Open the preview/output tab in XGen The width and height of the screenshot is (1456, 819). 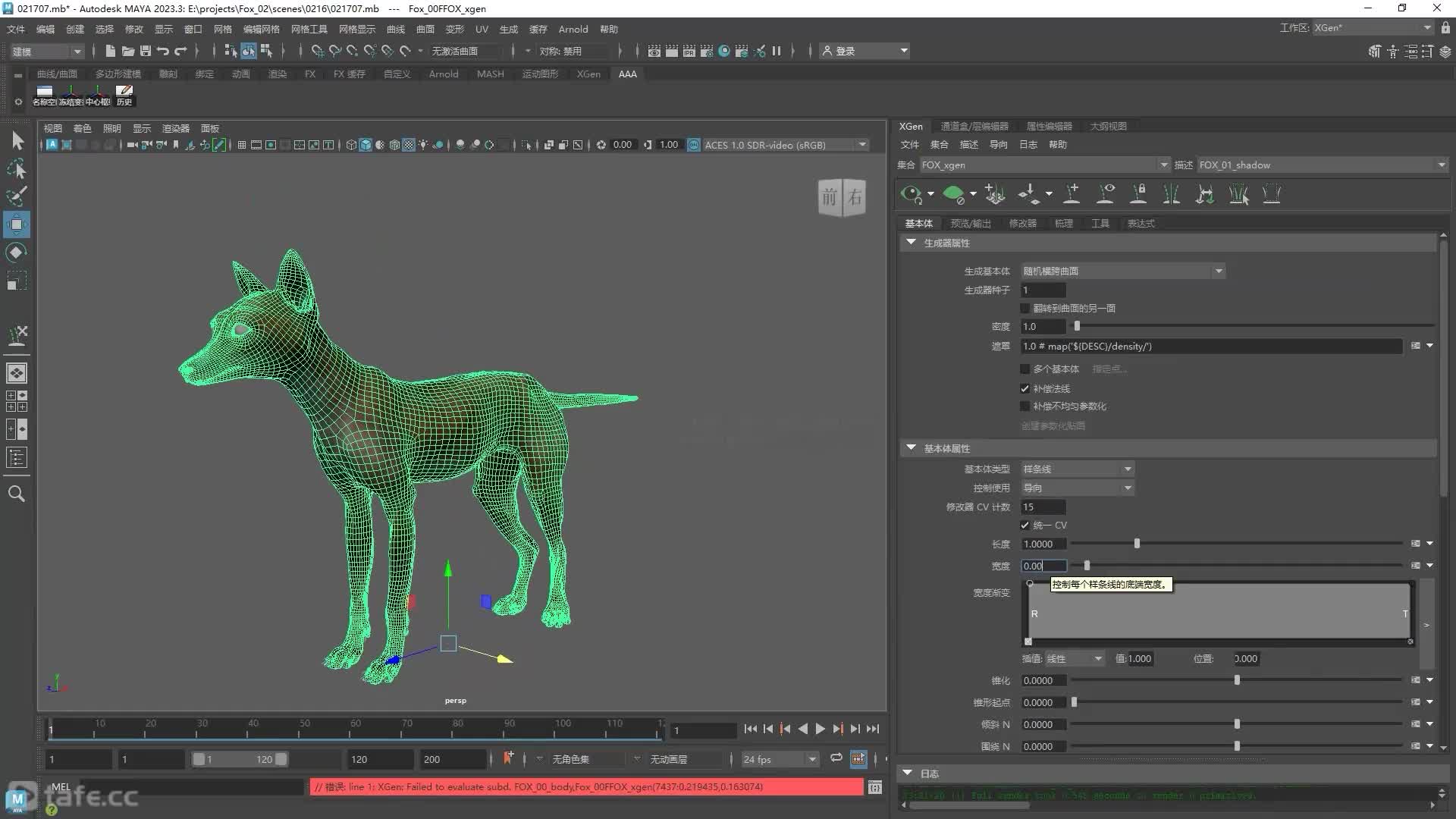tap(971, 223)
